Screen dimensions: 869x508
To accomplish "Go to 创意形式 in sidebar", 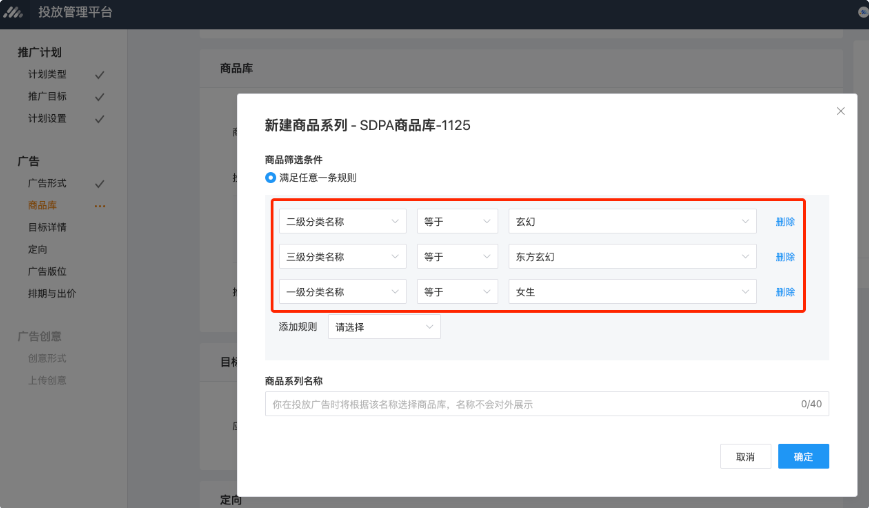I will [x=47, y=358].
